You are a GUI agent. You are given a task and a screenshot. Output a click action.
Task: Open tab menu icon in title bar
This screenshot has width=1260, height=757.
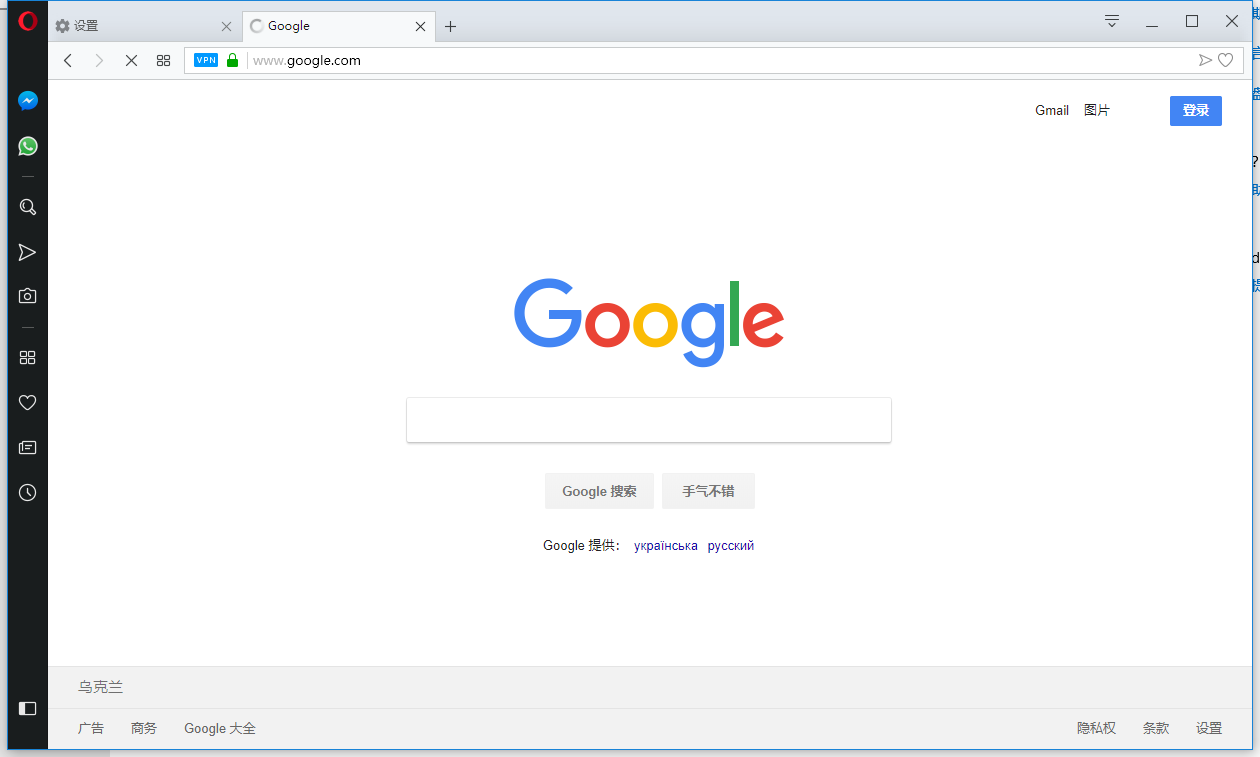(x=1112, y=21)
